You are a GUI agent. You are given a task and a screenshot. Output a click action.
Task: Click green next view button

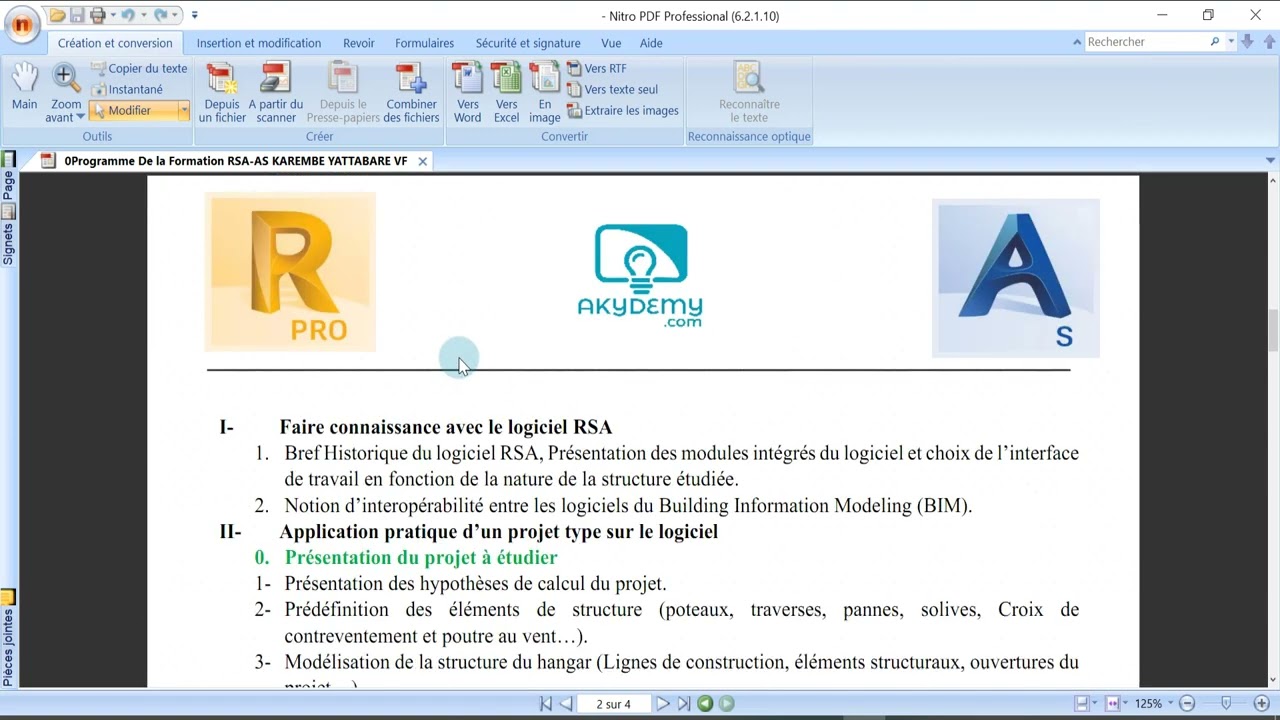tap(727, 704)
